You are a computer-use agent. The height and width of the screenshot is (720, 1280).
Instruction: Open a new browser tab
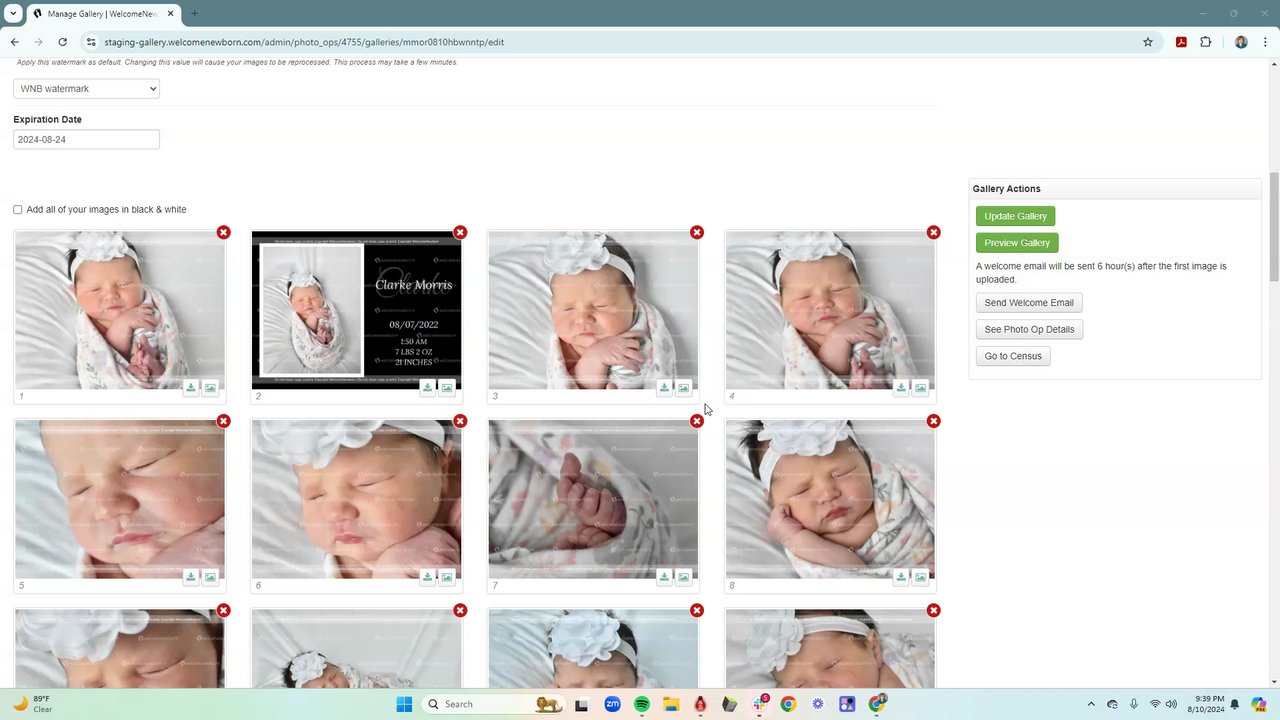pos(194,14)
